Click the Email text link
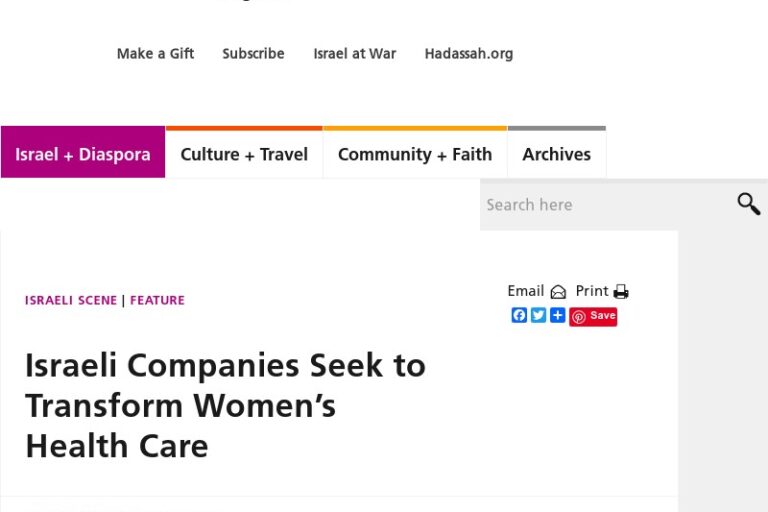Screen dimensions: 768x512 click(525, 291)
